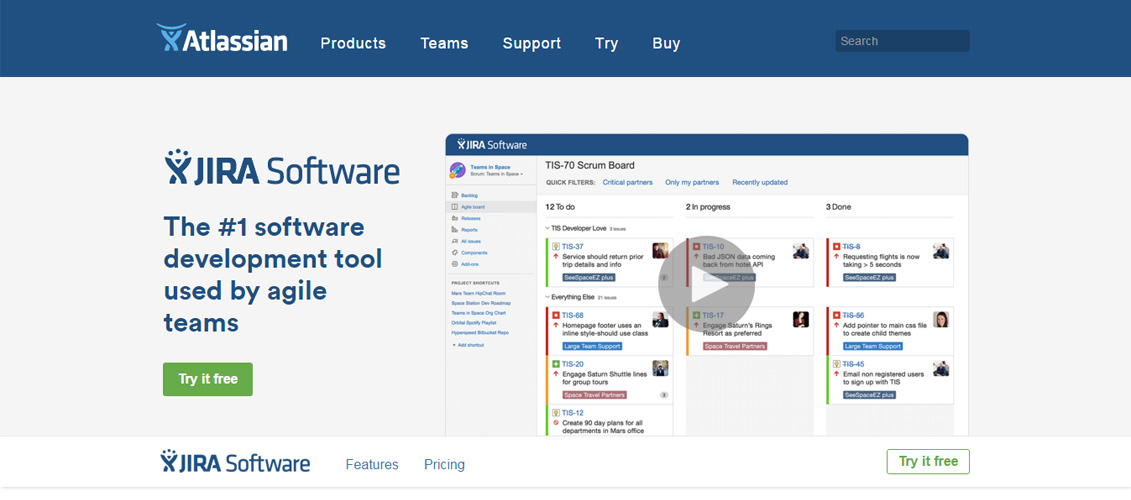Click the red bug icon on TIS-68
The image size is (1131, 500).
pos(556,315)
